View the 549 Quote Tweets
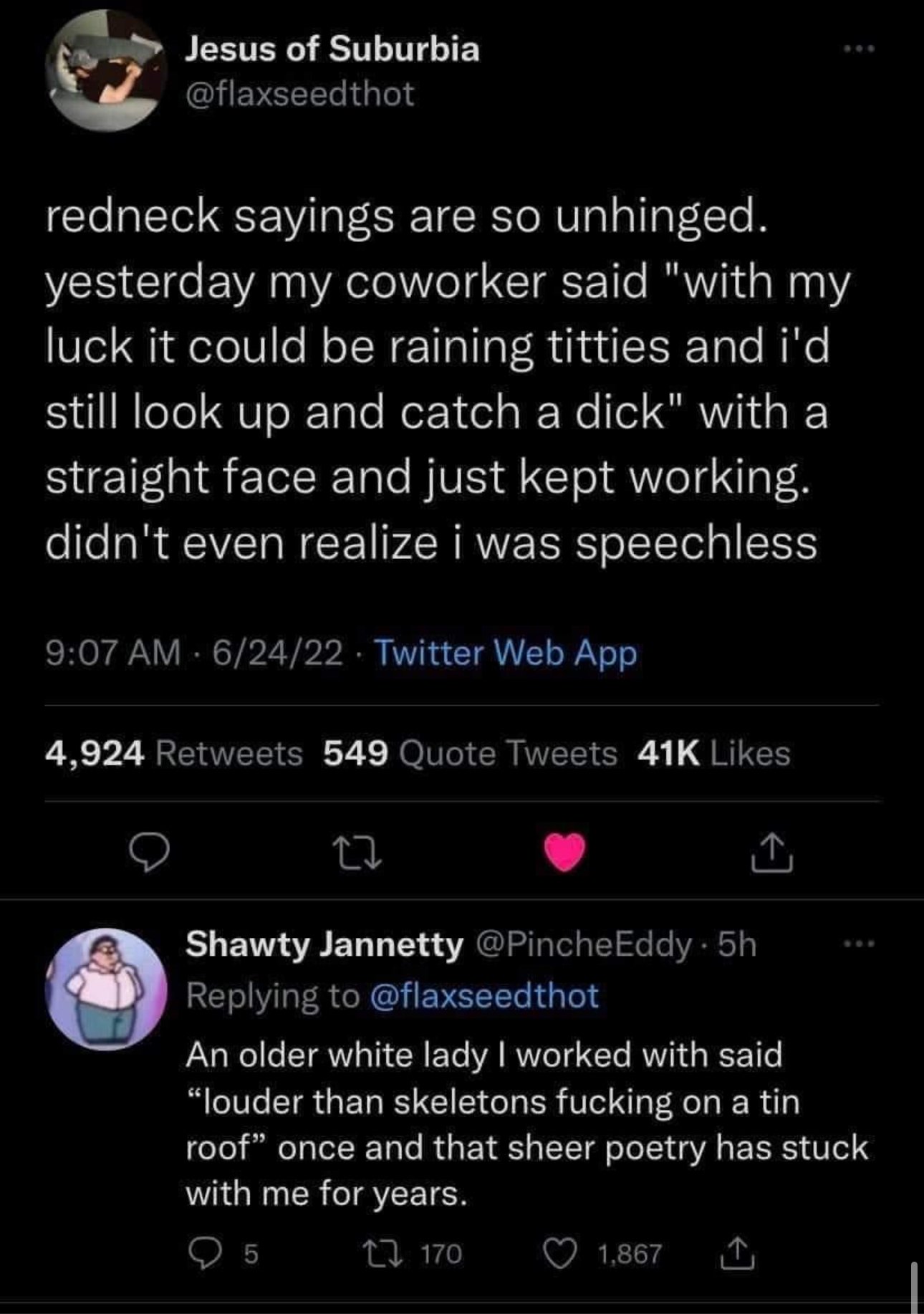 pyautogui.click(x=470, y=753)
